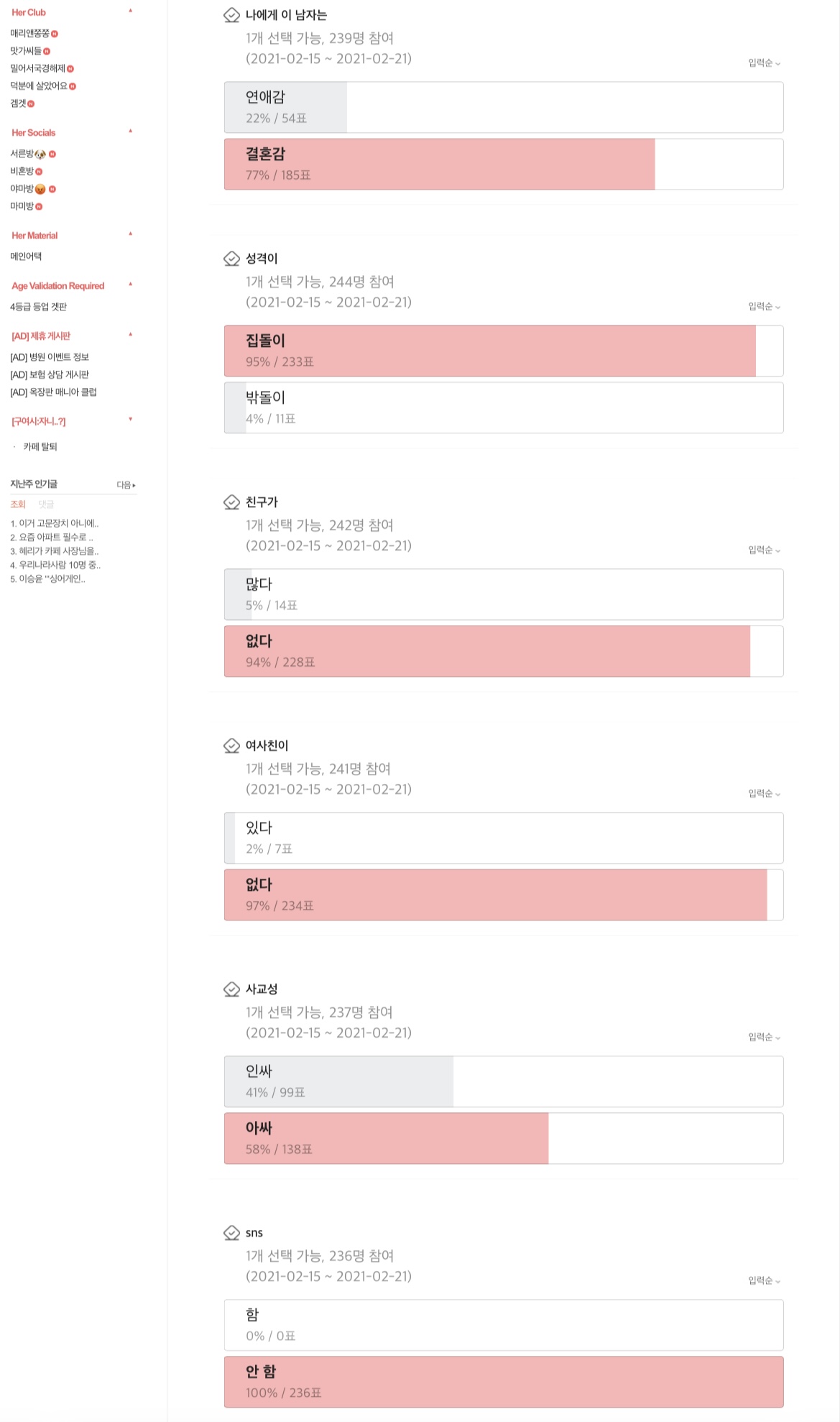The width and height of the screenshot is (840, 1422).
Task: Select the '밖돌이' poll option
Action: 503,407
